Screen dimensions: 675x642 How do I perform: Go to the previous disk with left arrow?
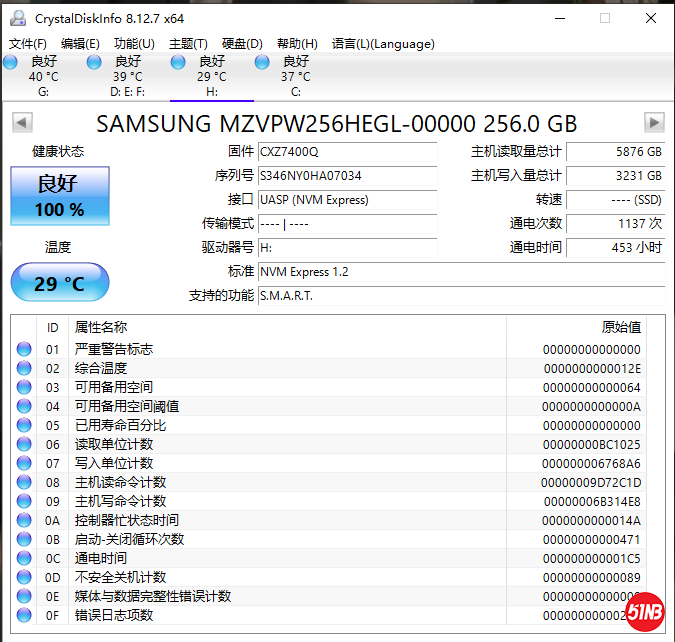21,123
